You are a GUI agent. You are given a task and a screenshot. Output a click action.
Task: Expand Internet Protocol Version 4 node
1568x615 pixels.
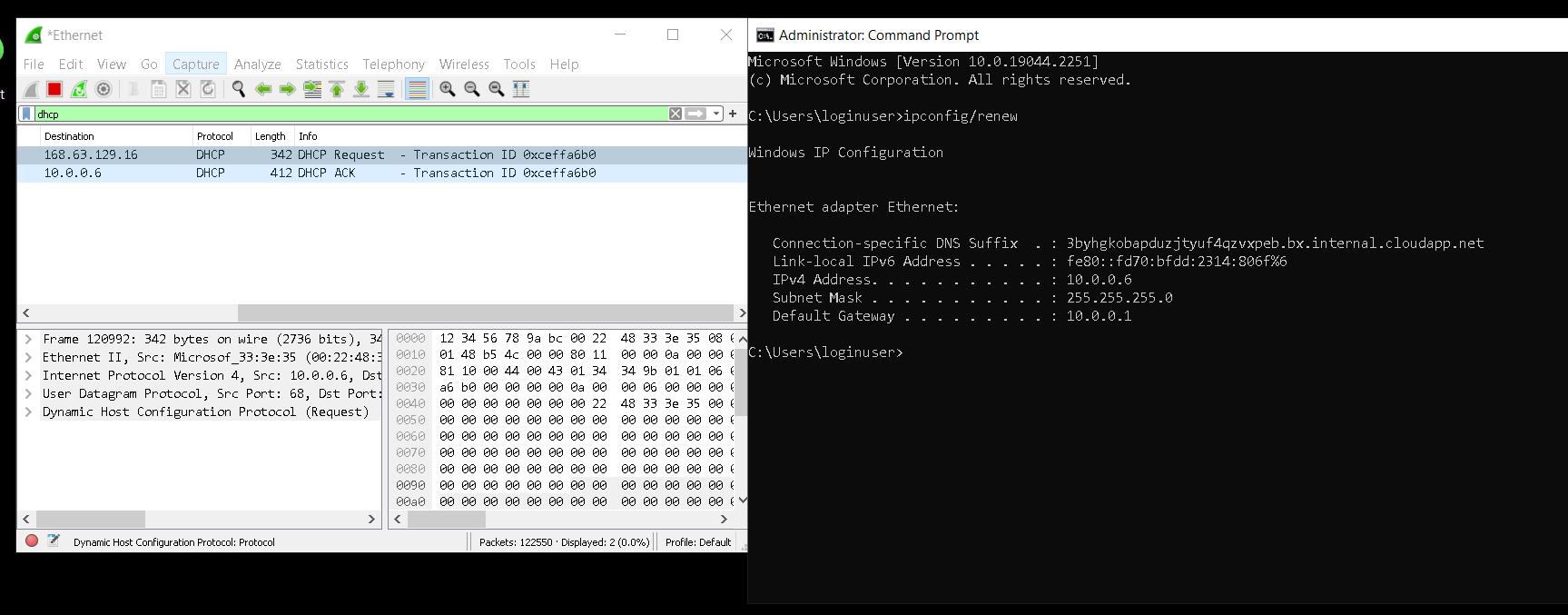tap(28, 375)
